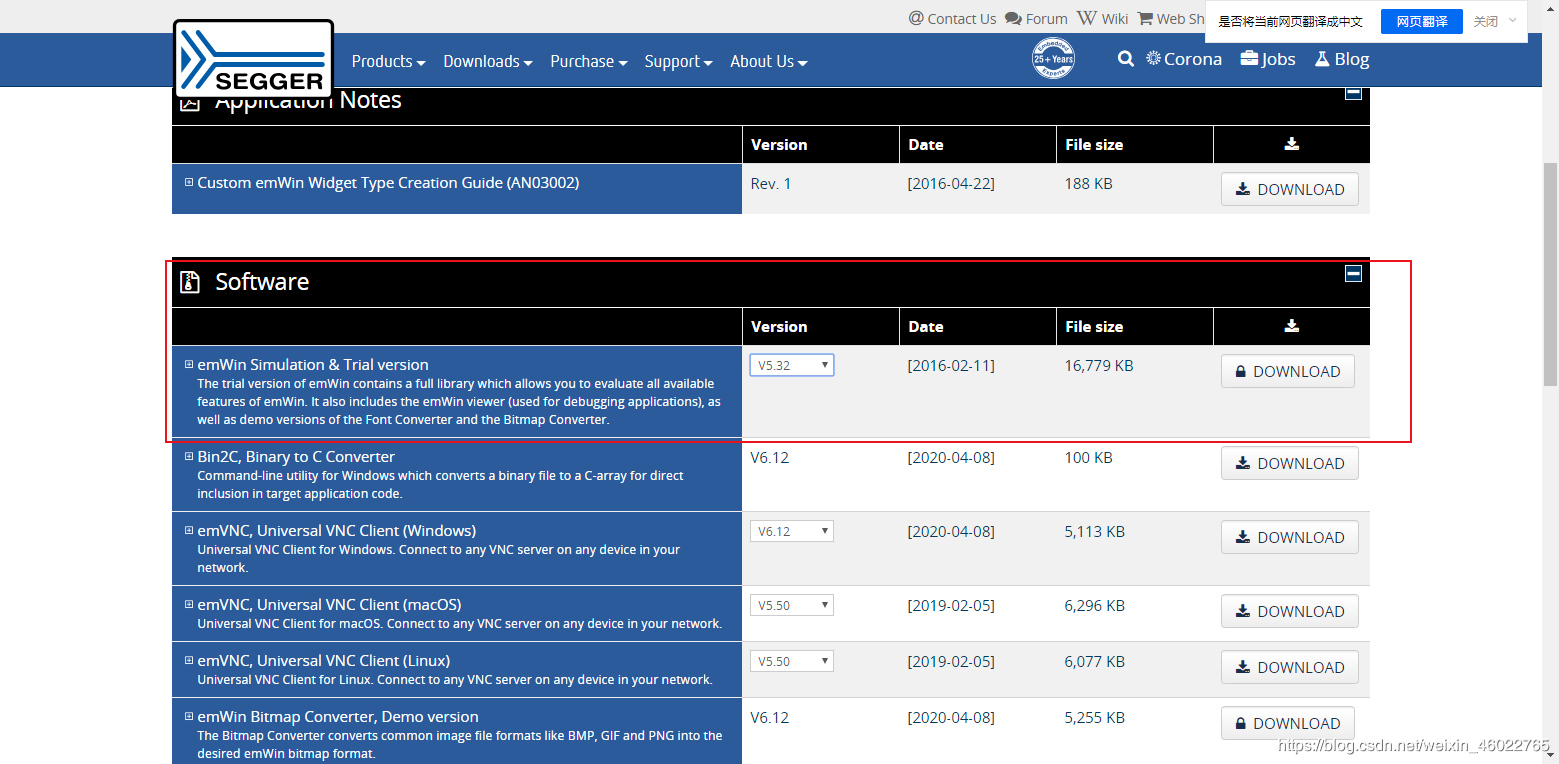
Task: Click 关闭 on the translate prompt
Action: coord(1485,22)
